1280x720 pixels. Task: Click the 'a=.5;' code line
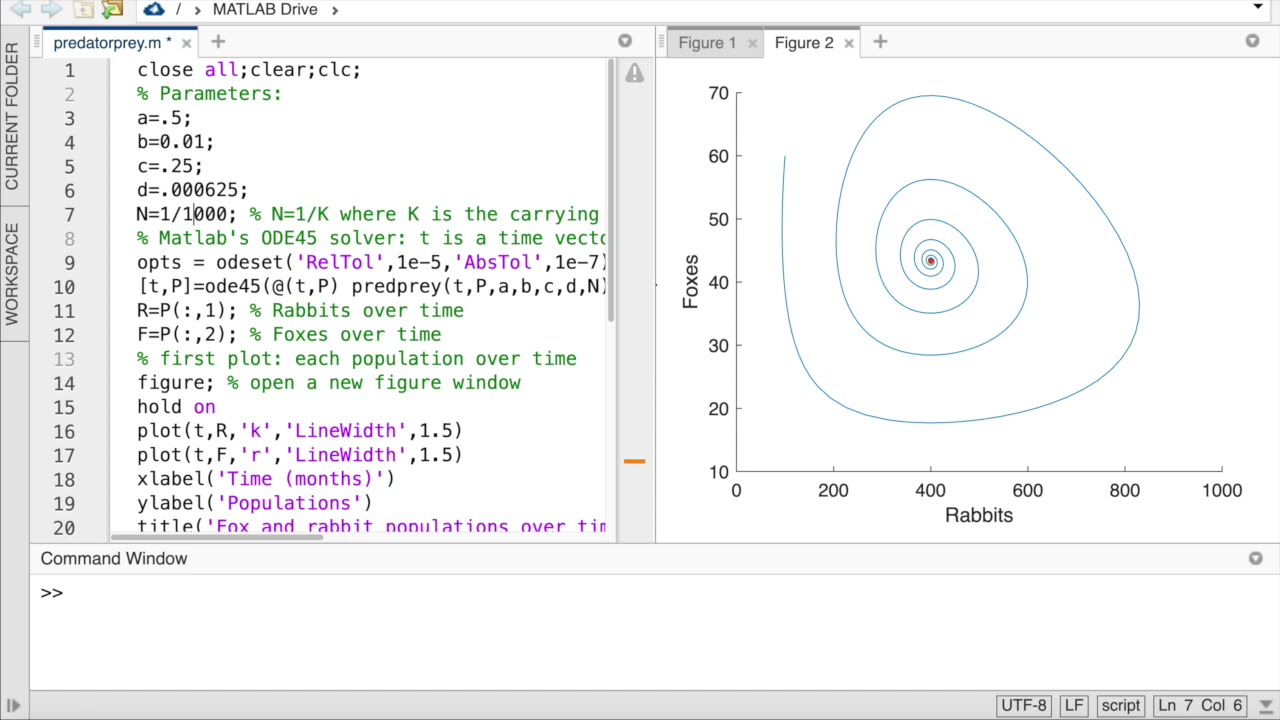(x=164, y=118)
